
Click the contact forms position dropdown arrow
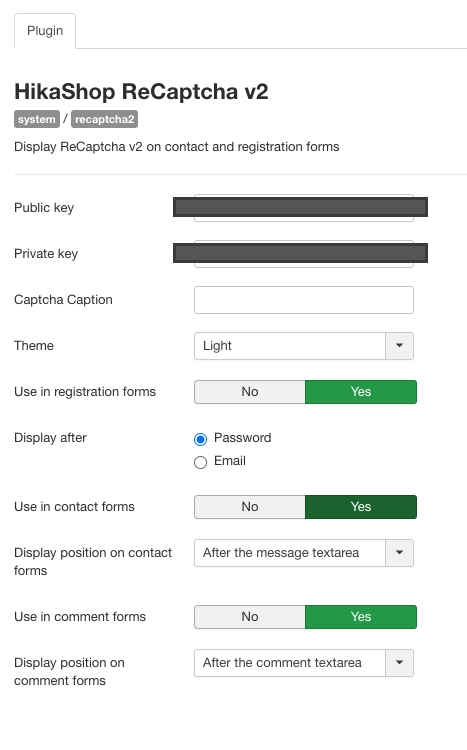(x=400, y=553)
